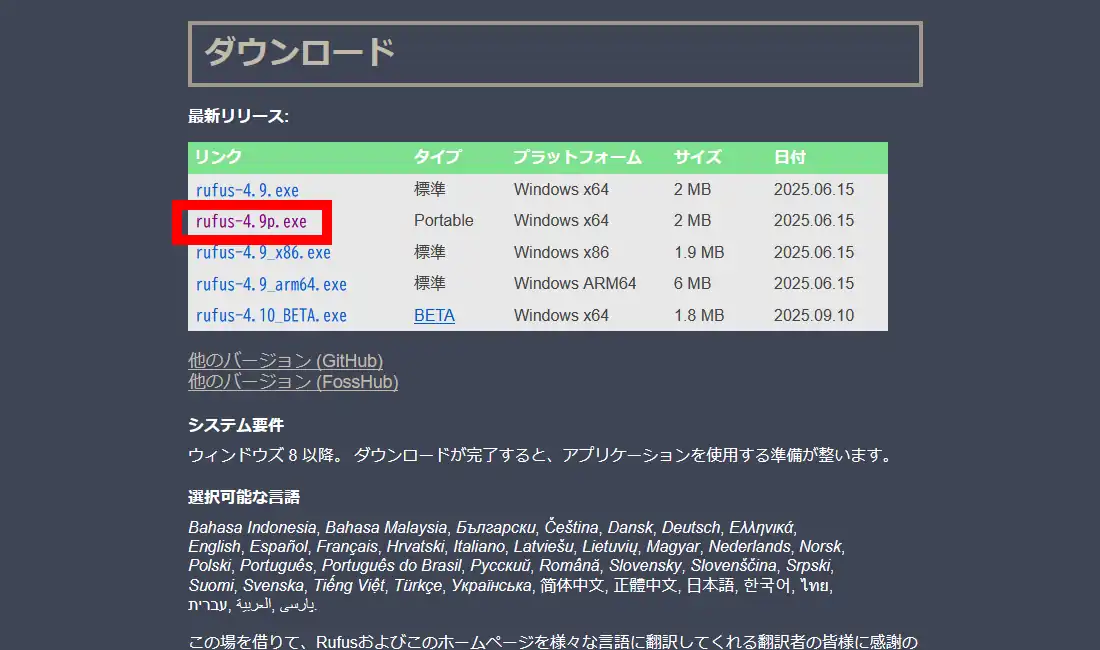1100x650 pixels.
Task: Open 他のバージョン (FossHub) link
Action: point(293,381)
